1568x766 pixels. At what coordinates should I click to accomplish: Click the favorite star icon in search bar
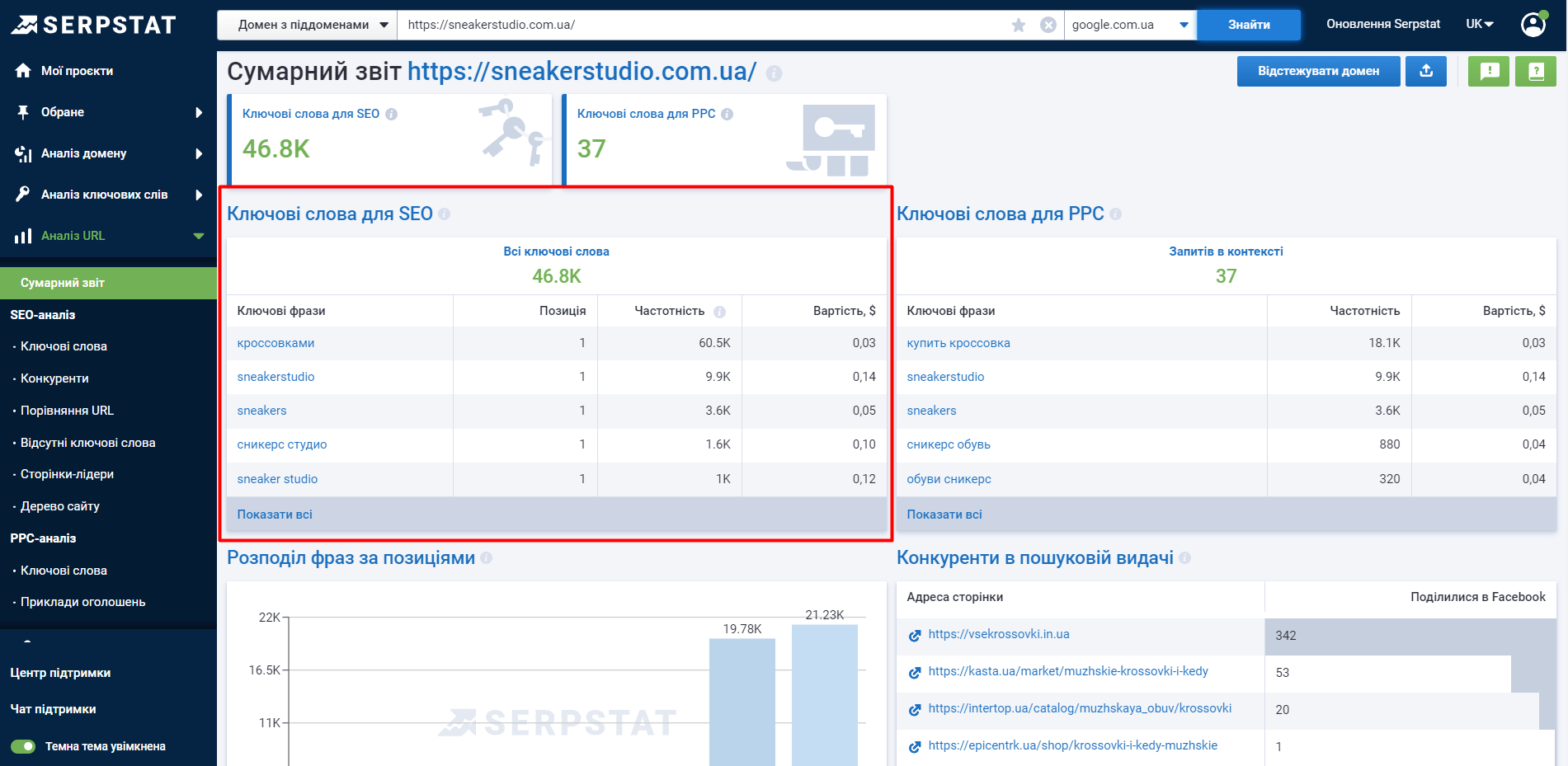point(1019,25)
